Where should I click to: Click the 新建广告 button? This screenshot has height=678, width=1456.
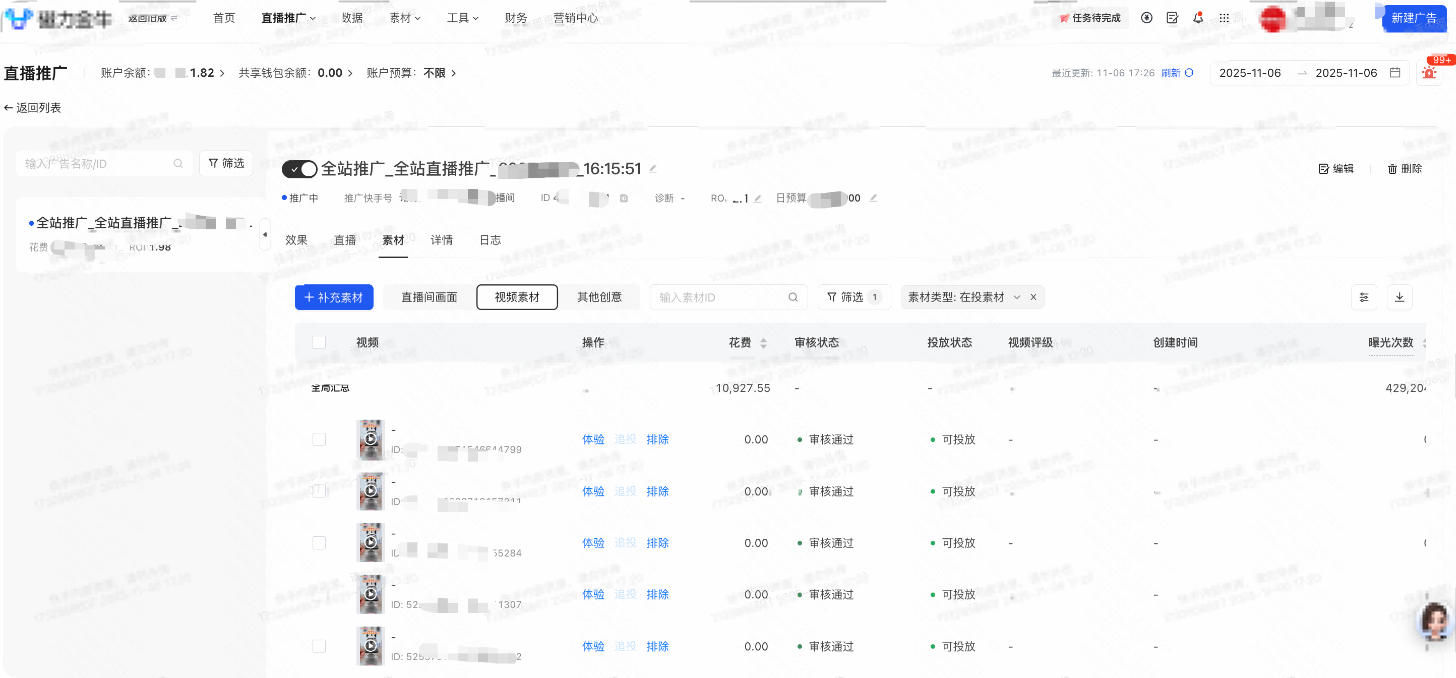click(x=1414, y=17)
